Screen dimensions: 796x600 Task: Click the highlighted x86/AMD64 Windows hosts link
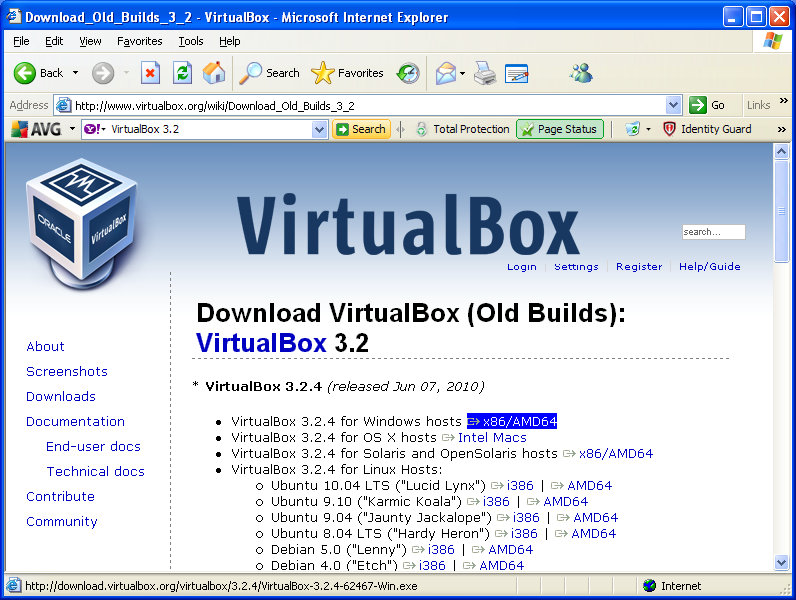(x=512, y=421)
